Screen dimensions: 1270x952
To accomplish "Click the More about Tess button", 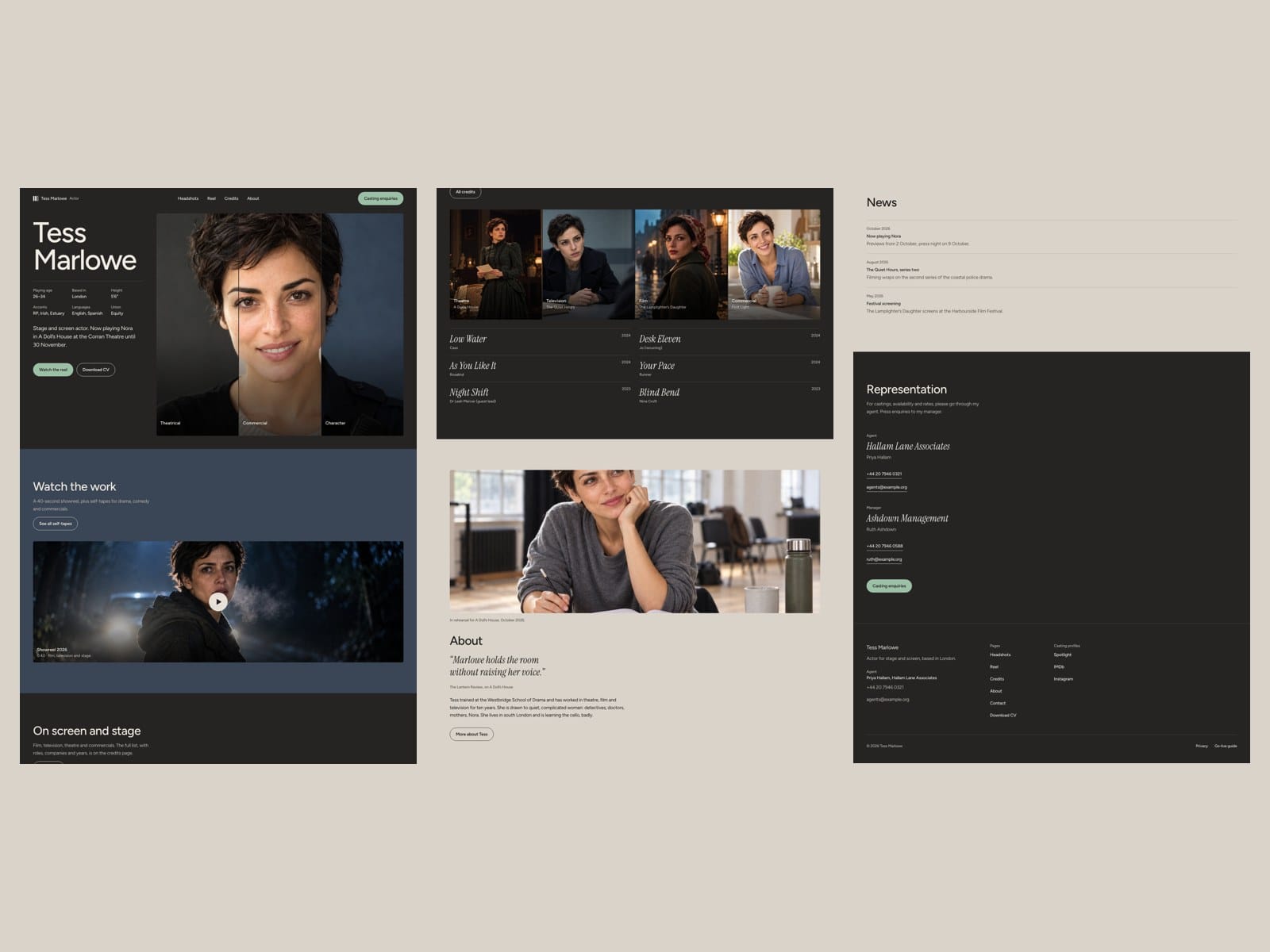I will point(471,735).
